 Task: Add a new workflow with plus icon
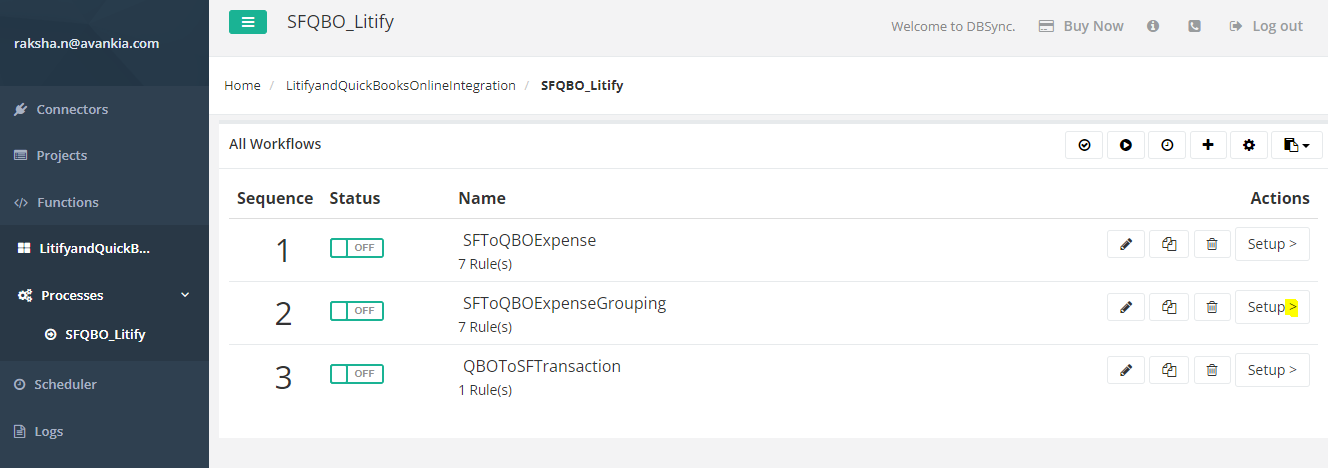click(1208, 145)
